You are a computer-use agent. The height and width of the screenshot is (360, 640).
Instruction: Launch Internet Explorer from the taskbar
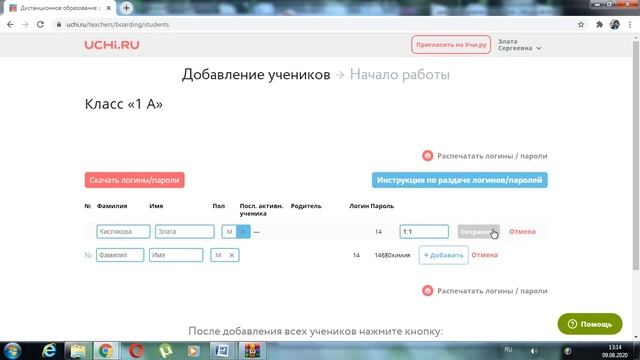(49, 351)
